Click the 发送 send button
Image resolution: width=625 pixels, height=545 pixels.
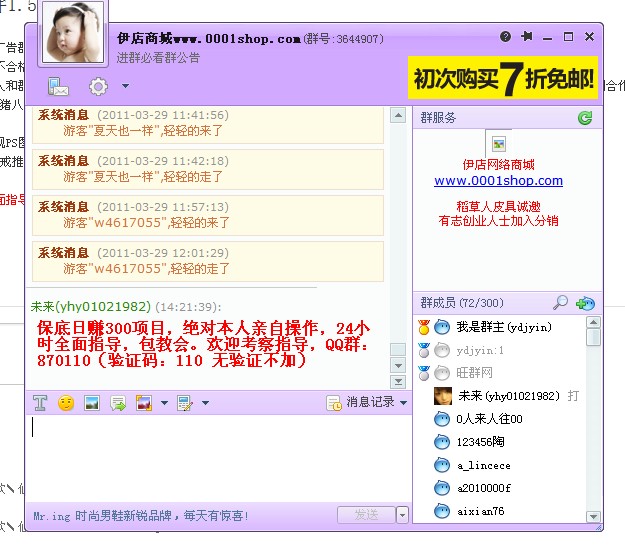366,515
